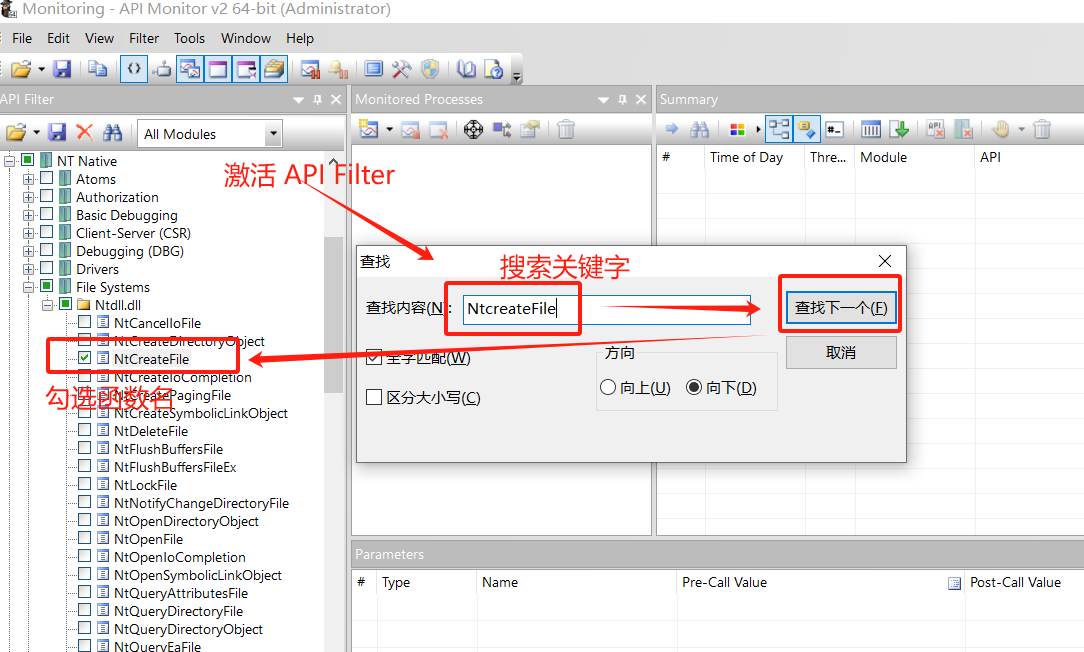1084x652 pixels.
Task: Click the 查找内容 text input field
Action: pyautogui.click(x=606, y=308)
